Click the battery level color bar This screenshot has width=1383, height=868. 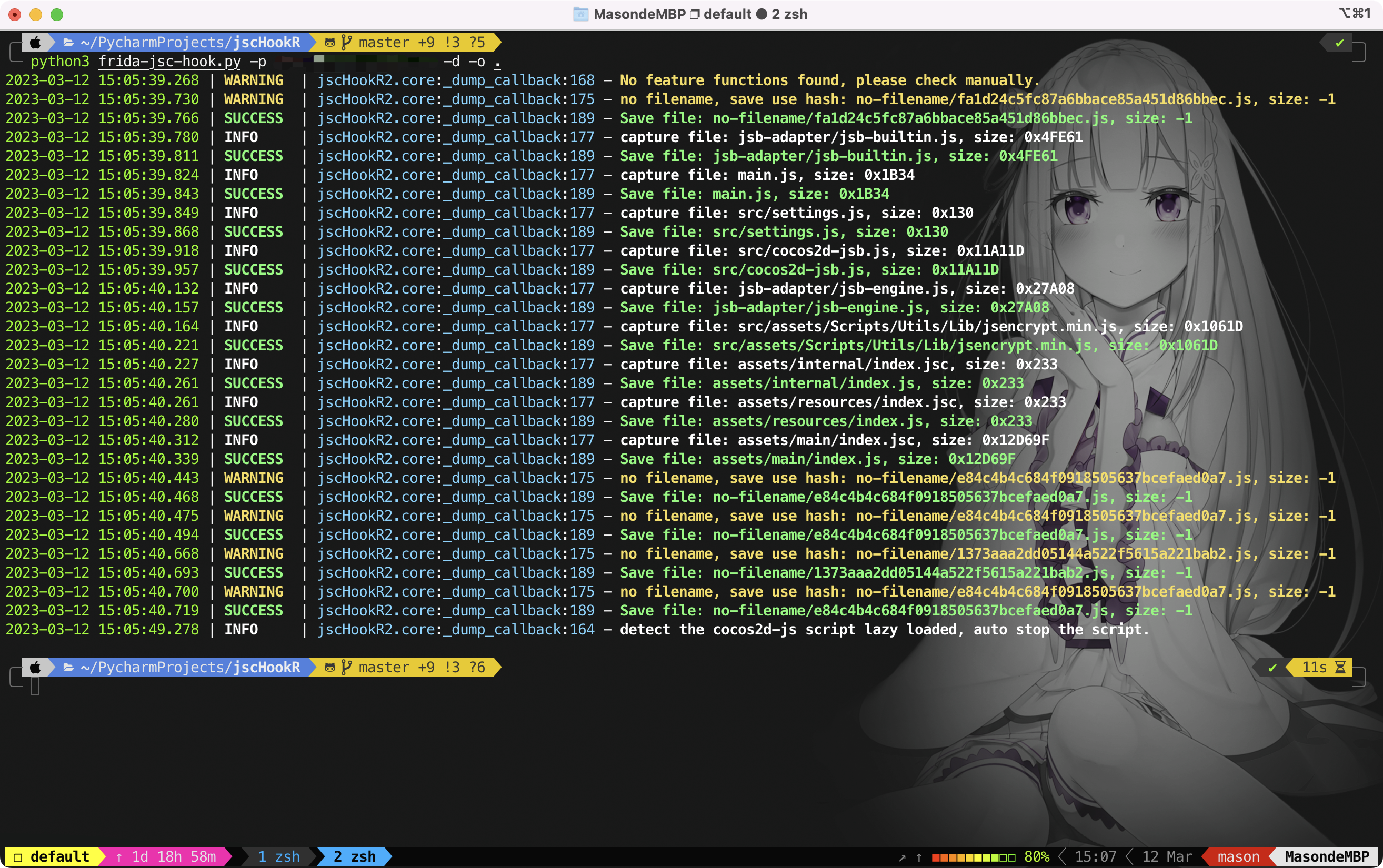tap(973, 857)
